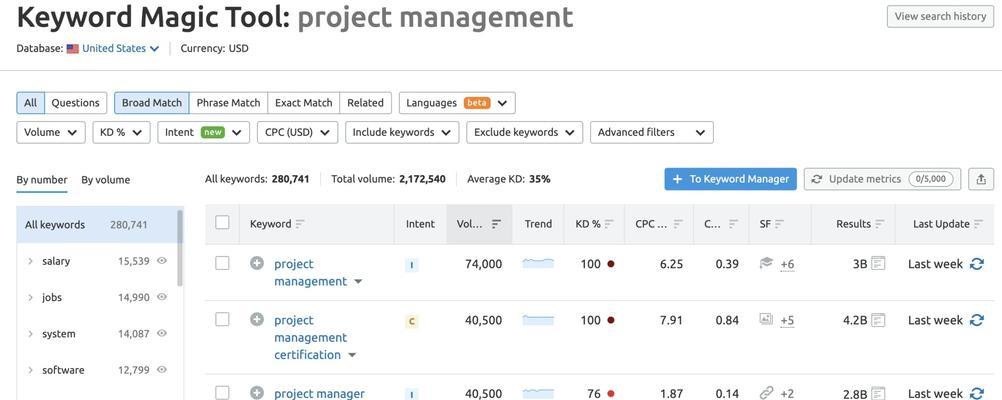Image resolution: width=1002 pixels, height=400 pixels.
Task: Add project management keyword with plus icon
Action: pyautogui.click(x=257, y=263)
